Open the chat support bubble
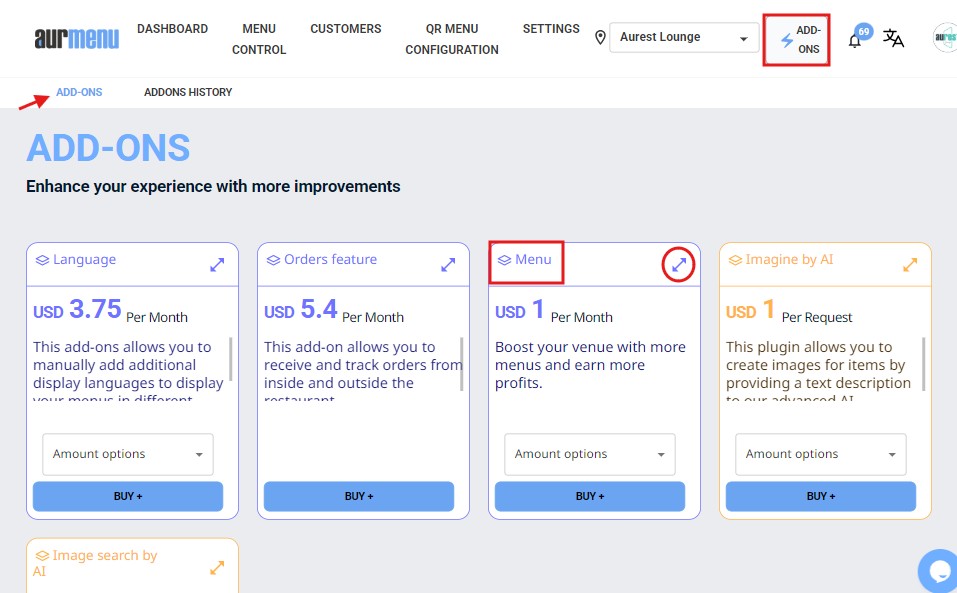This screenshot has height=593, width=957. pyautogui.click(x=939, y=571)
